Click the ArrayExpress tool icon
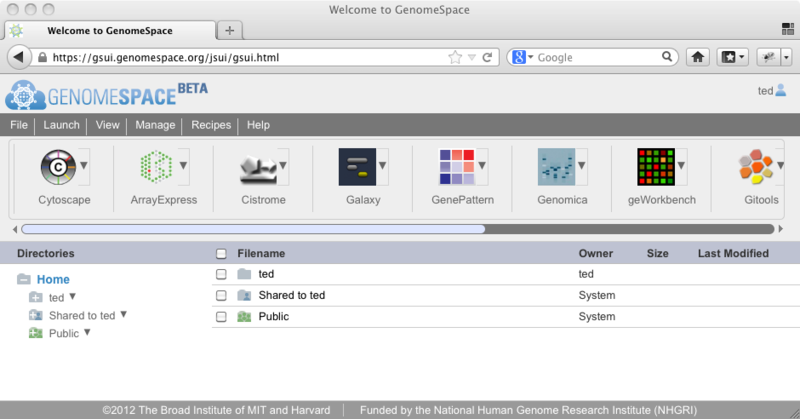The width and height of the screenshot is (800, 419). (156, 167)
